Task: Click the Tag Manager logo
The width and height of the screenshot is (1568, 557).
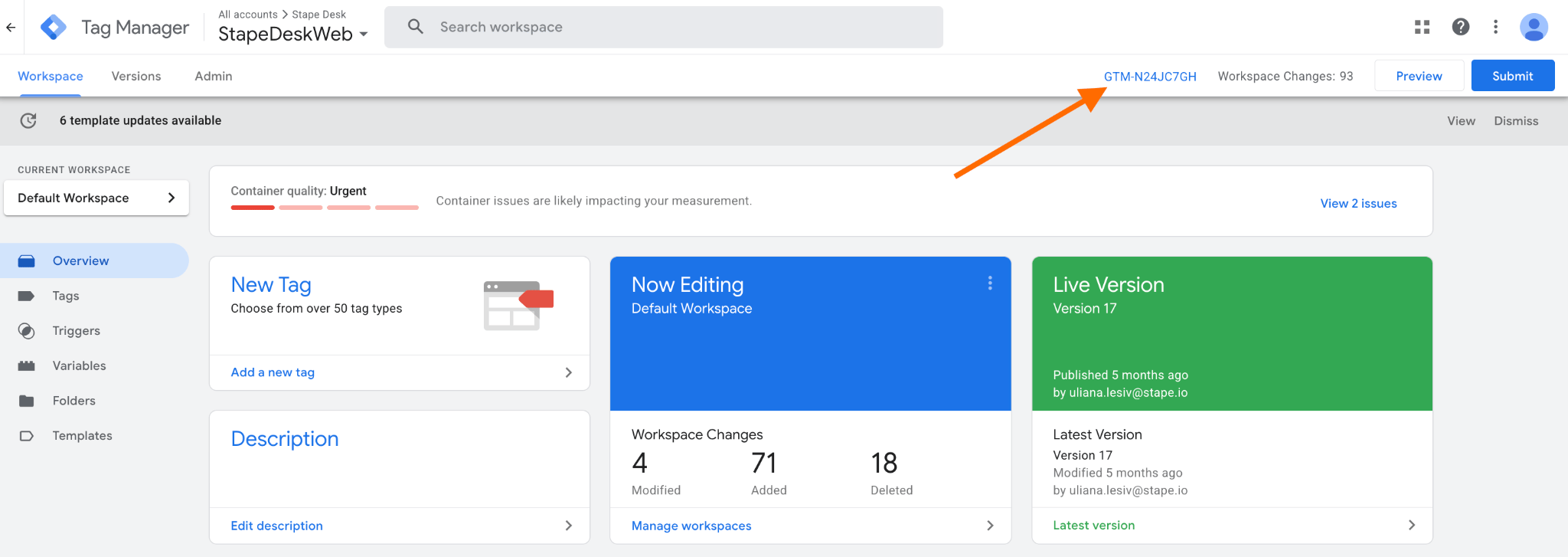Action: tap(53, 28)
